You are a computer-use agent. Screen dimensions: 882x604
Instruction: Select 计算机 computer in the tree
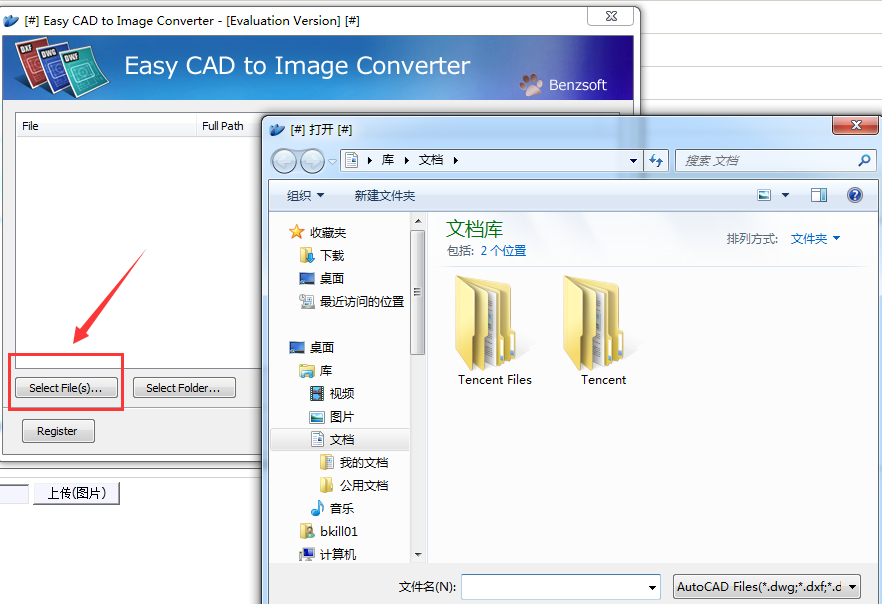(x=327, y=555)
